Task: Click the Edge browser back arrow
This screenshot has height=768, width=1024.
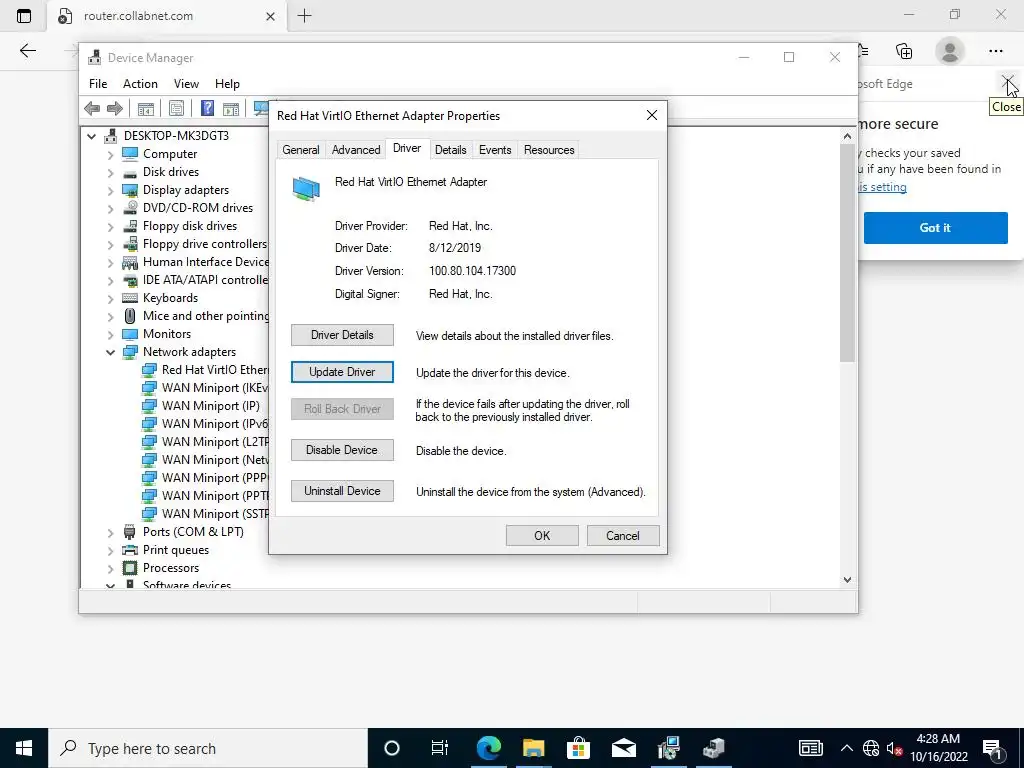Action: pos(27,51)
